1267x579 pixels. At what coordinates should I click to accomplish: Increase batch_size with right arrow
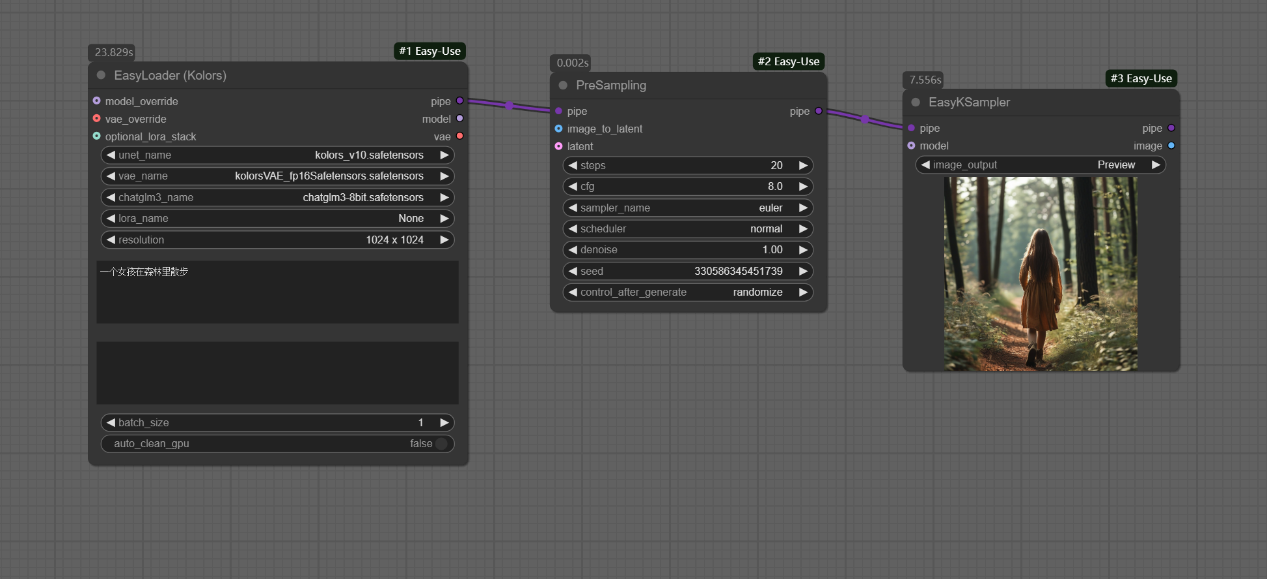(444, 423)
